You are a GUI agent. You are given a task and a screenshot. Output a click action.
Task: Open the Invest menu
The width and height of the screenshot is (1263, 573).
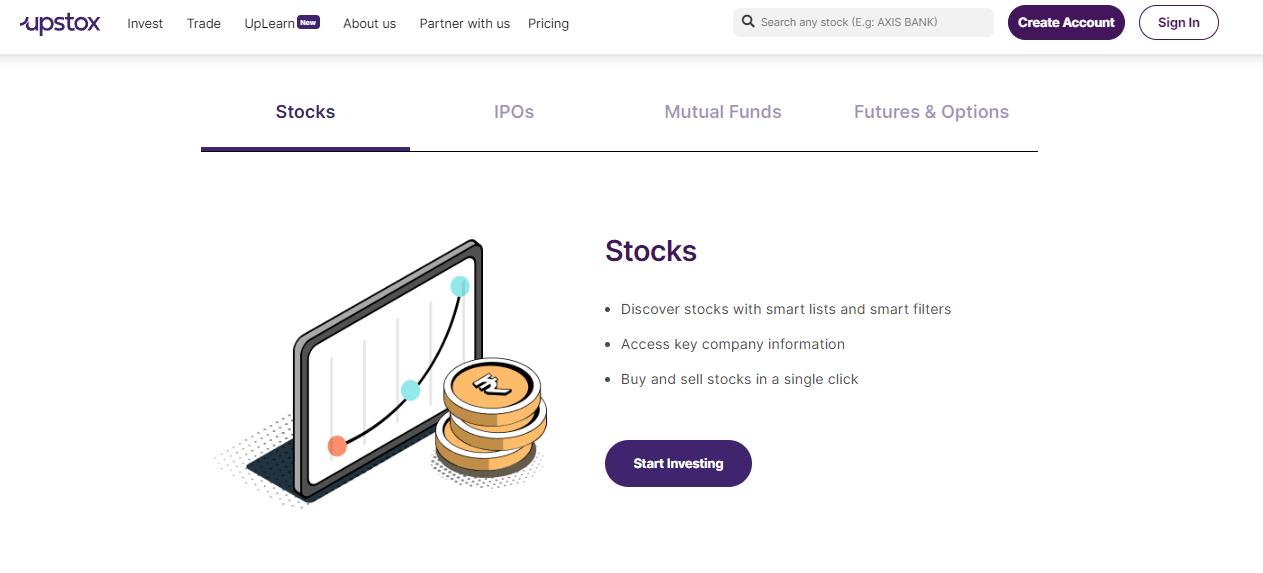click(x=145, y=23)
